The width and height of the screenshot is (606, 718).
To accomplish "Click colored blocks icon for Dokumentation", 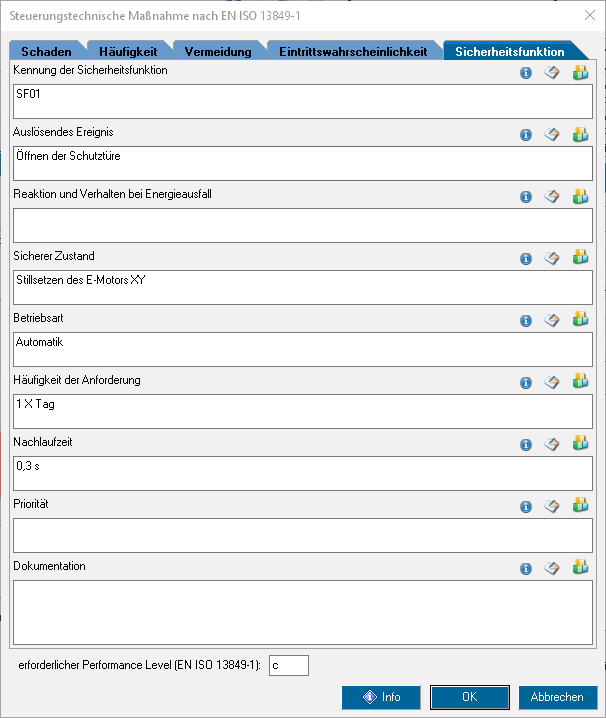I will pyautogui.click(x=580, y=568).
